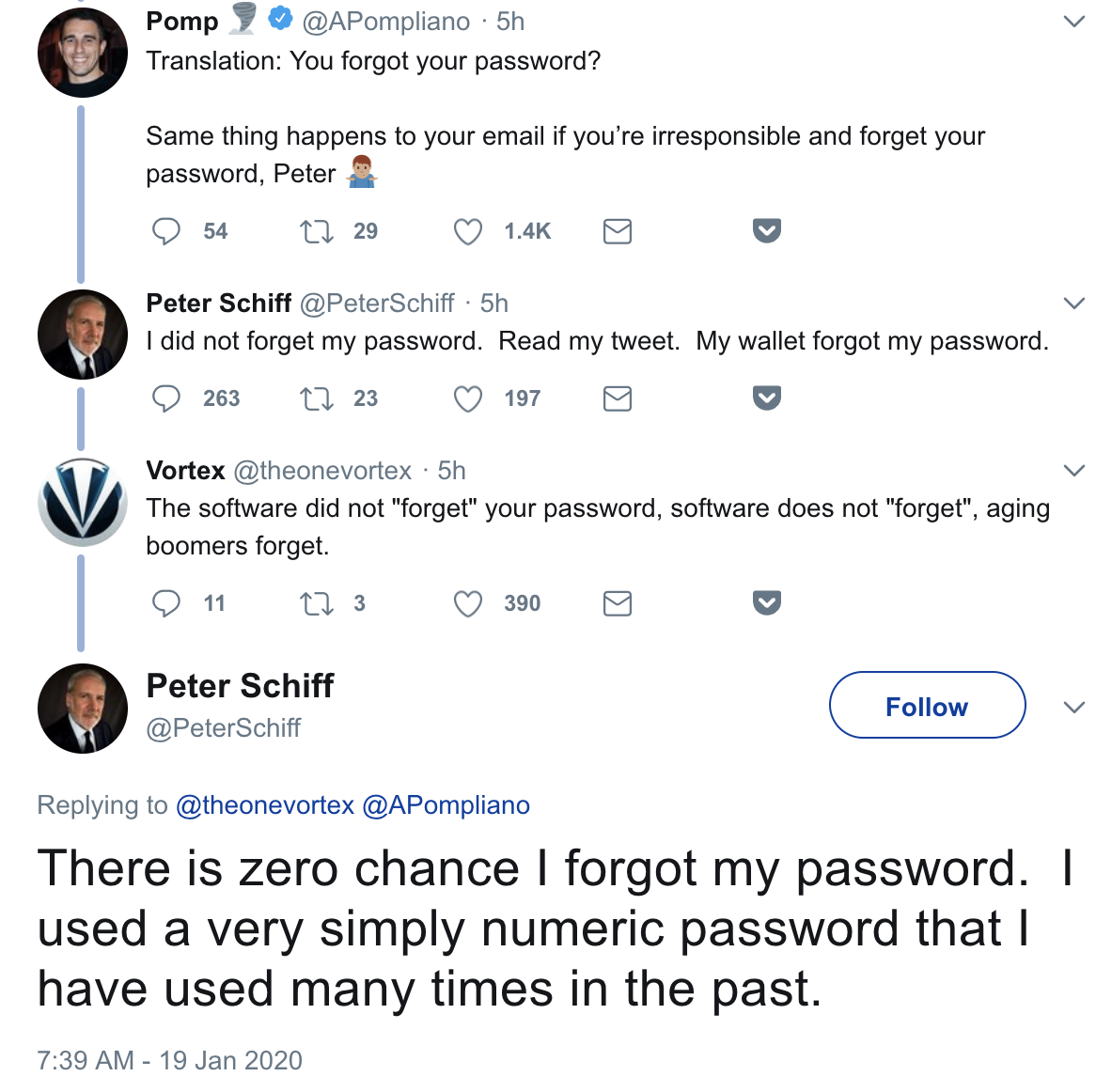Expand options caret on Peter Schiff's reply
The width and height of the screenshot is (1096, 1092).
(x=1073, y=302)
